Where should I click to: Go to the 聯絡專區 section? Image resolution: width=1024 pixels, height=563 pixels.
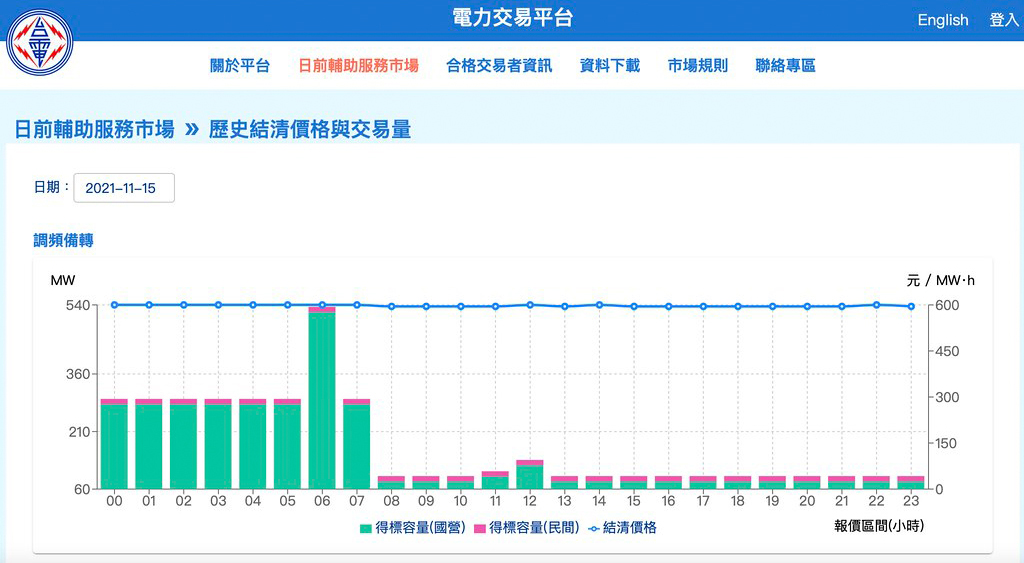[x=786, y=66]
